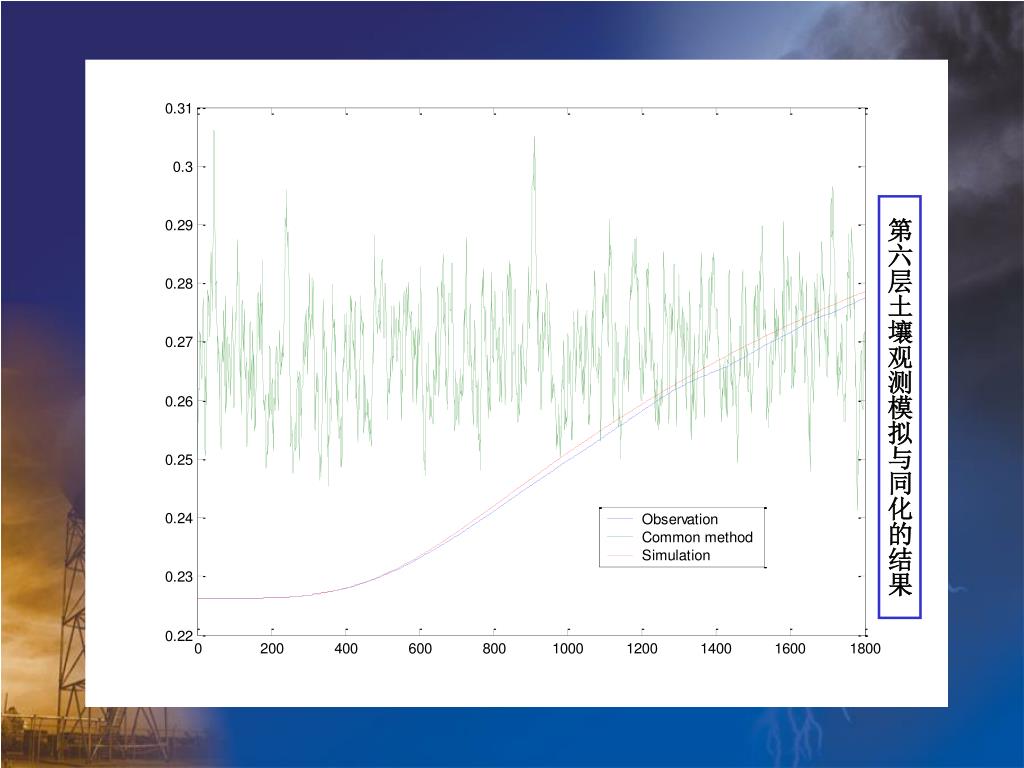This screenshot has width=1024, height=768.
Task: Click y-axis label 0.22
Action: click(x=178, y=635)
